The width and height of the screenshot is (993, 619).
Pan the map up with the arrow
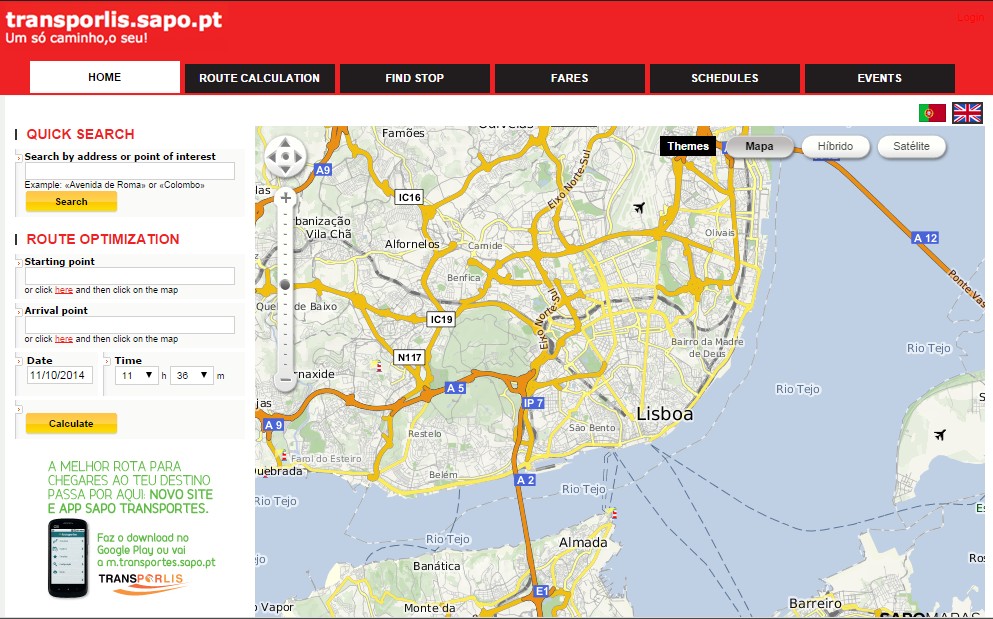pos(285,143)
